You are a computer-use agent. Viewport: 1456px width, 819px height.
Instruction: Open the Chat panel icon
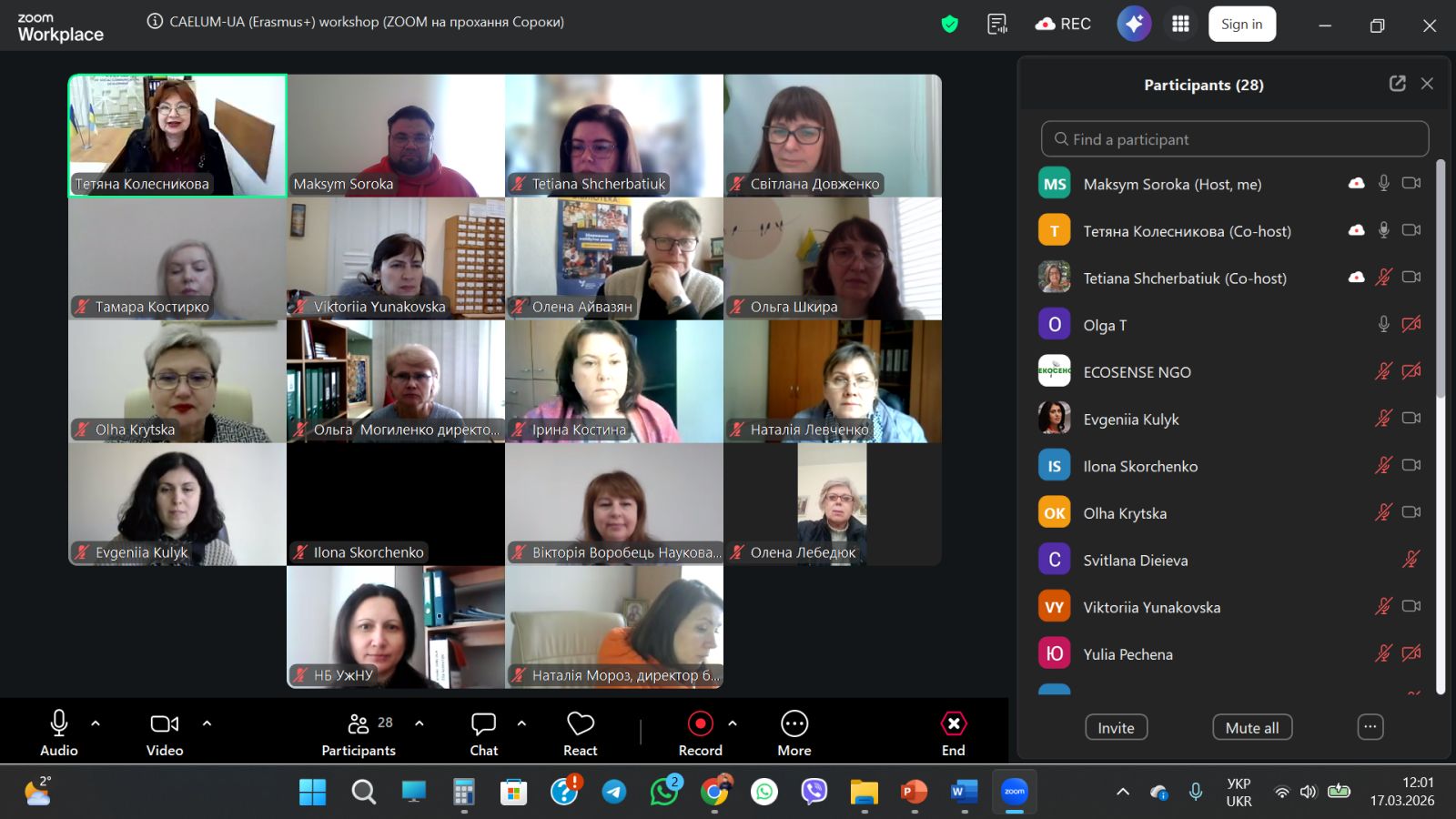[483, 724]
